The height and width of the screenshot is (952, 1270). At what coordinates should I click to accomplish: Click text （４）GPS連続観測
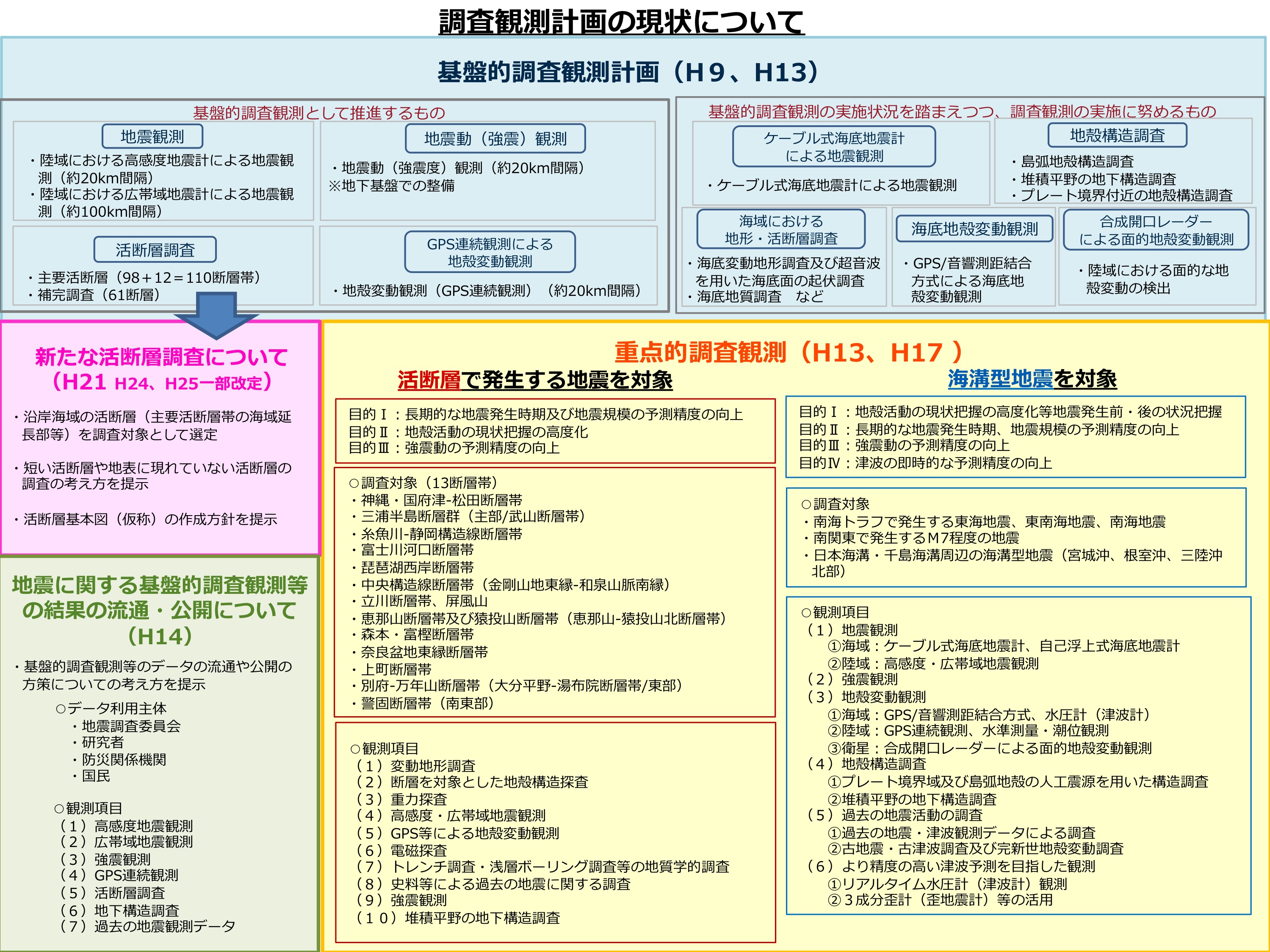118,875
